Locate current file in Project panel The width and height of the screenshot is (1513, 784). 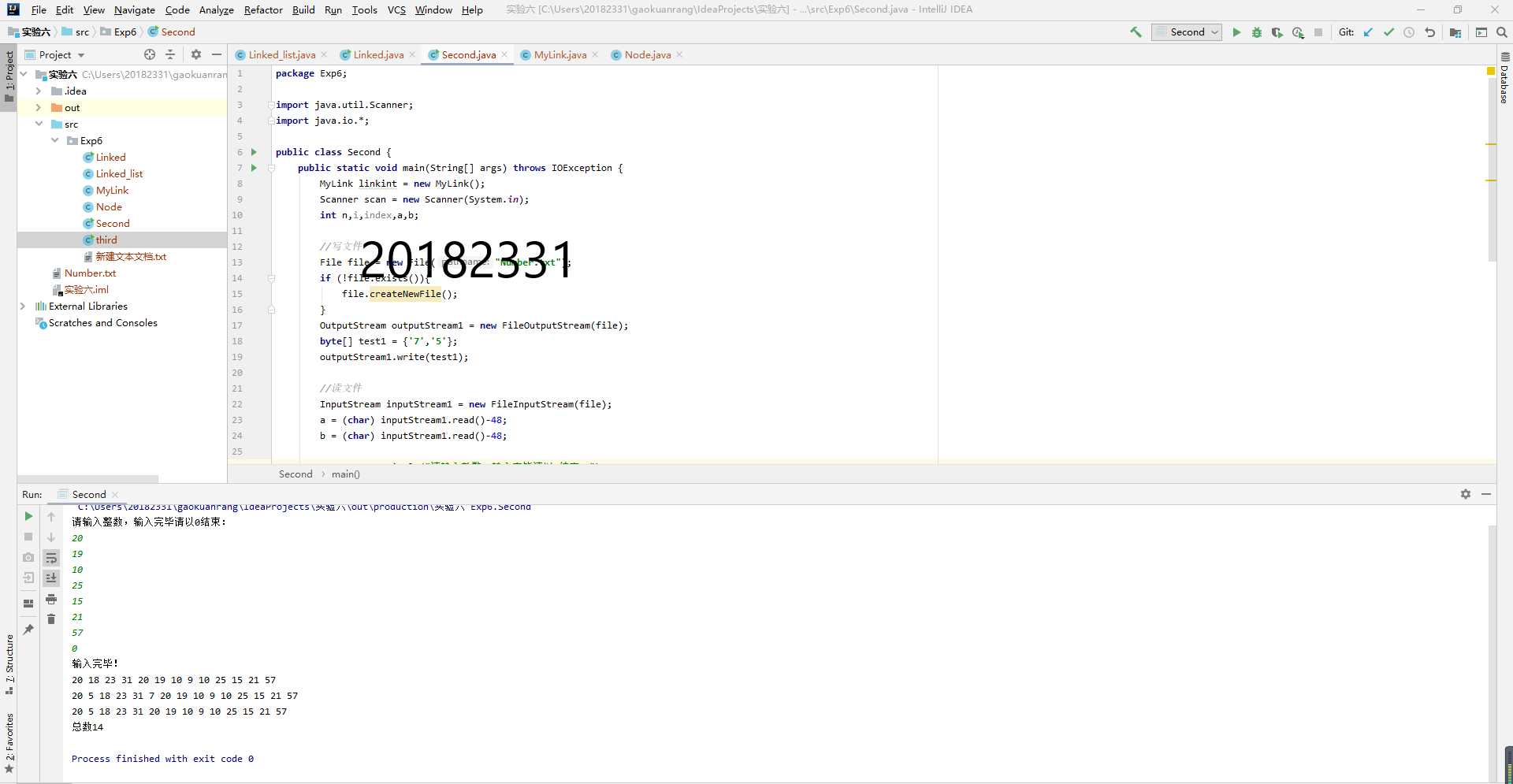pos(150,54)
